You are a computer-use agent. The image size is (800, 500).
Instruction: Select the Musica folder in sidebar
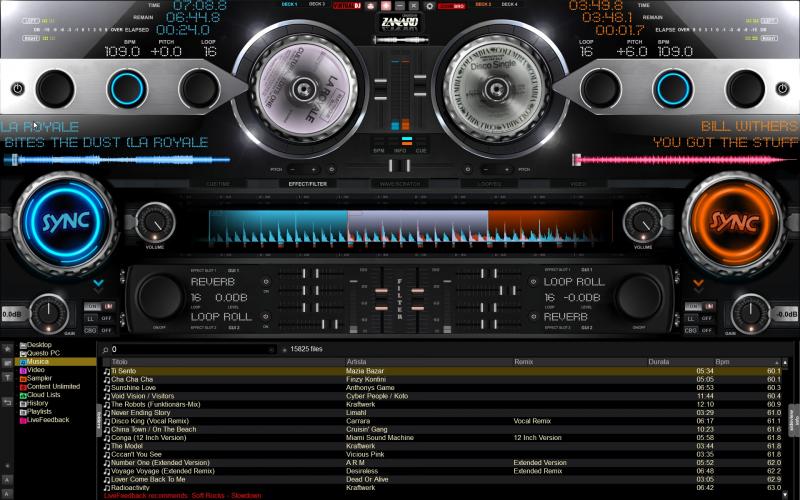(37, 361)
